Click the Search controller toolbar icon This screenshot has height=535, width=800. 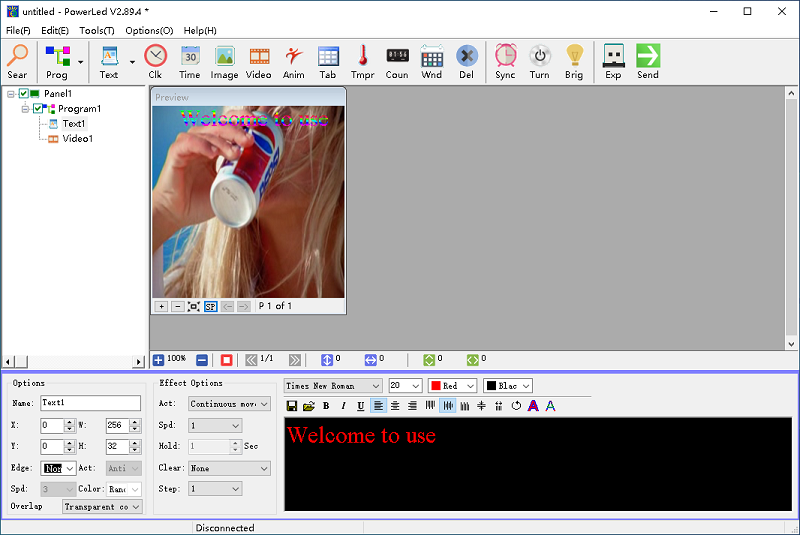[17, 61]
